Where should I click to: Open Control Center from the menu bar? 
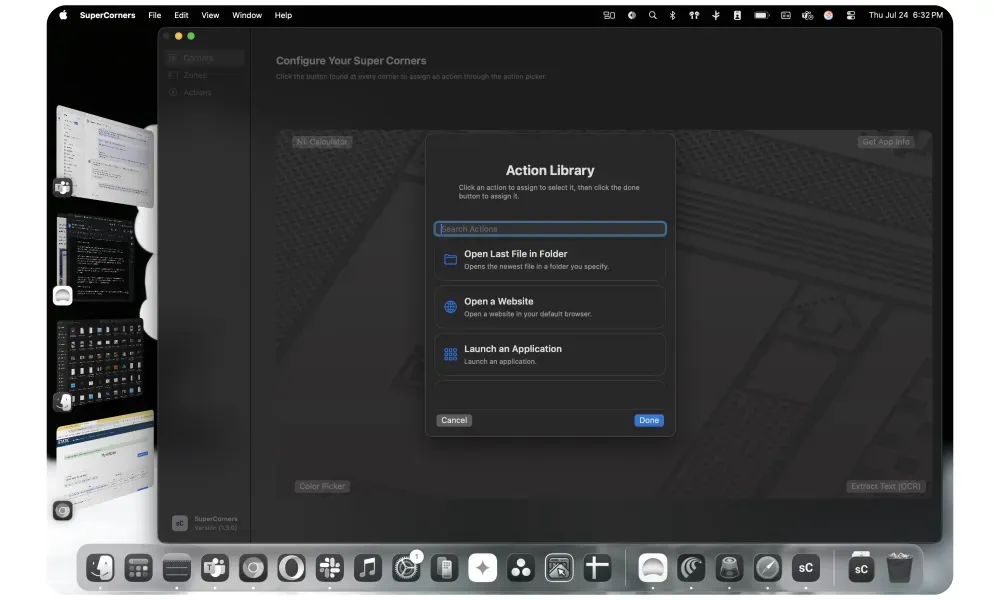tap(851, 15)
